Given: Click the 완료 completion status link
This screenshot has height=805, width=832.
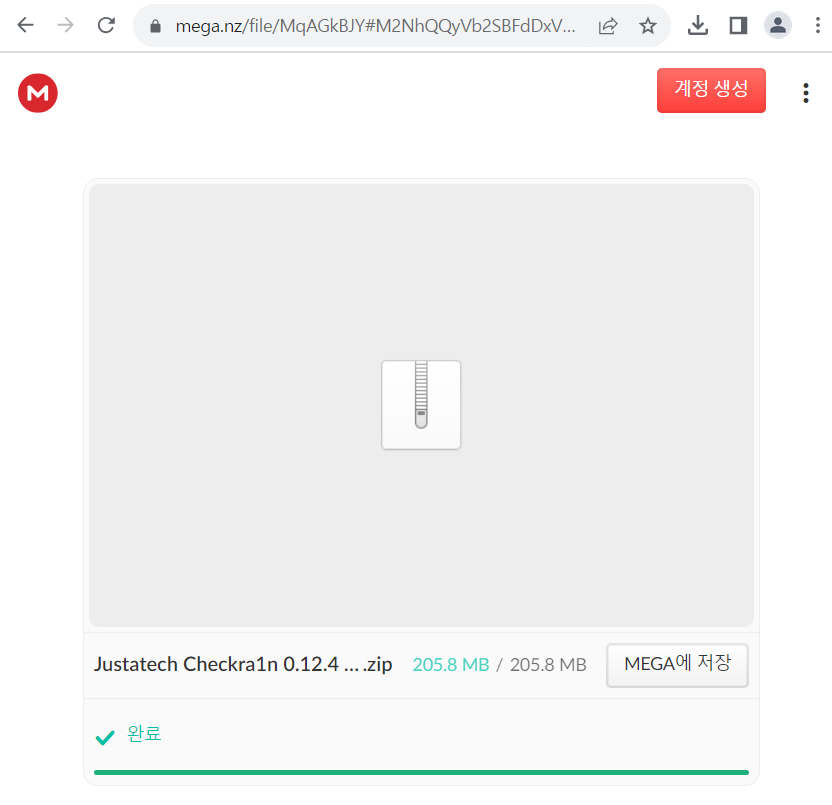Looking at the screenshot, I should pos(142,736).
